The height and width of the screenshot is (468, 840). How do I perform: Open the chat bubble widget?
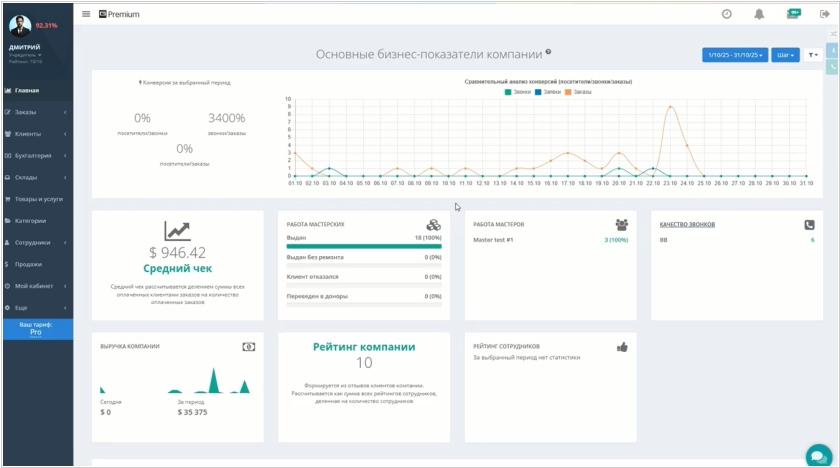tap(817, 454)
